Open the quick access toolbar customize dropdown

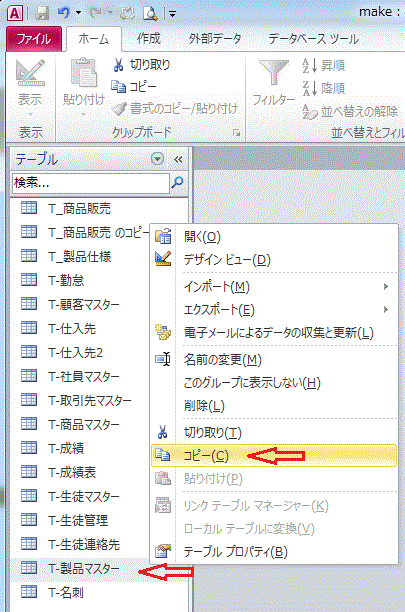coord(172,14)
